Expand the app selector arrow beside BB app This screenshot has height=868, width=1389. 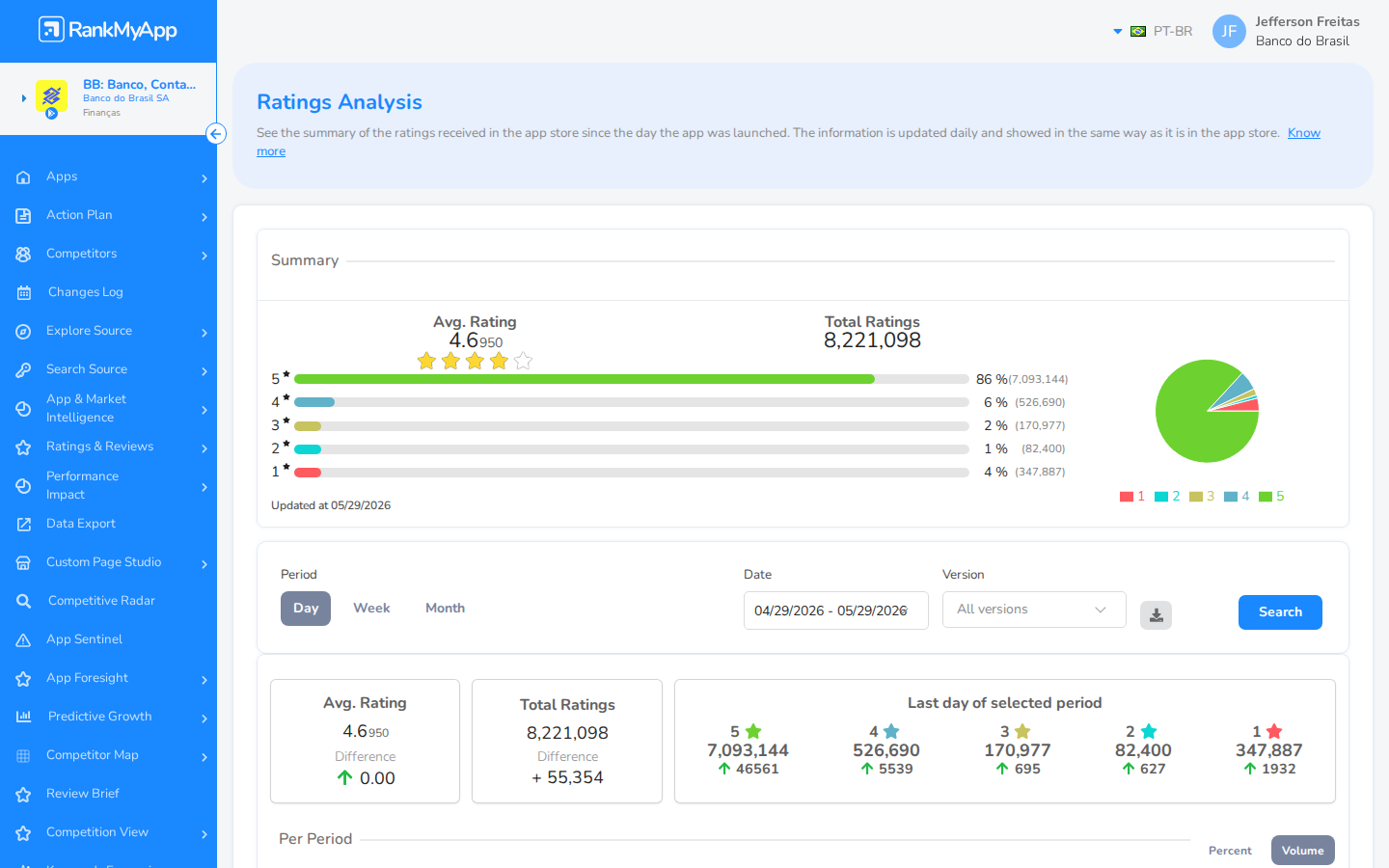pos(24,98)
